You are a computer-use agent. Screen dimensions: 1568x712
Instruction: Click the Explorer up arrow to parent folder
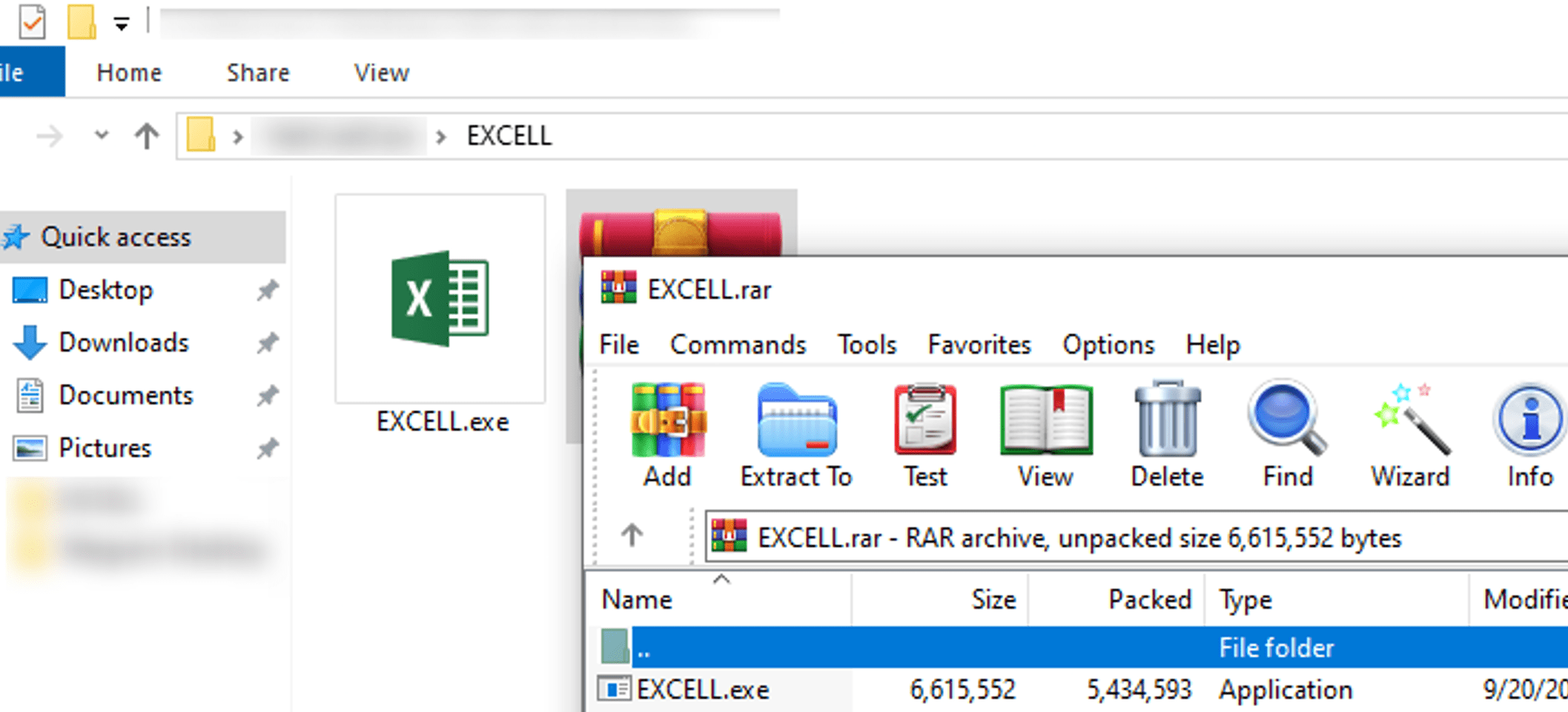click(x=145, y=136)
